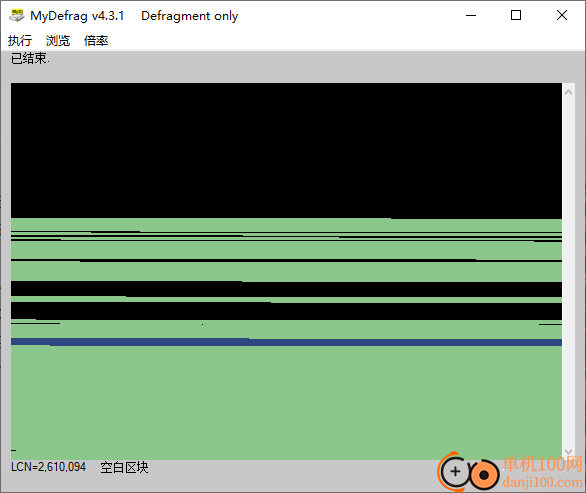
Task: Click the danji100.com watermark link
Action: pos(543,482)
